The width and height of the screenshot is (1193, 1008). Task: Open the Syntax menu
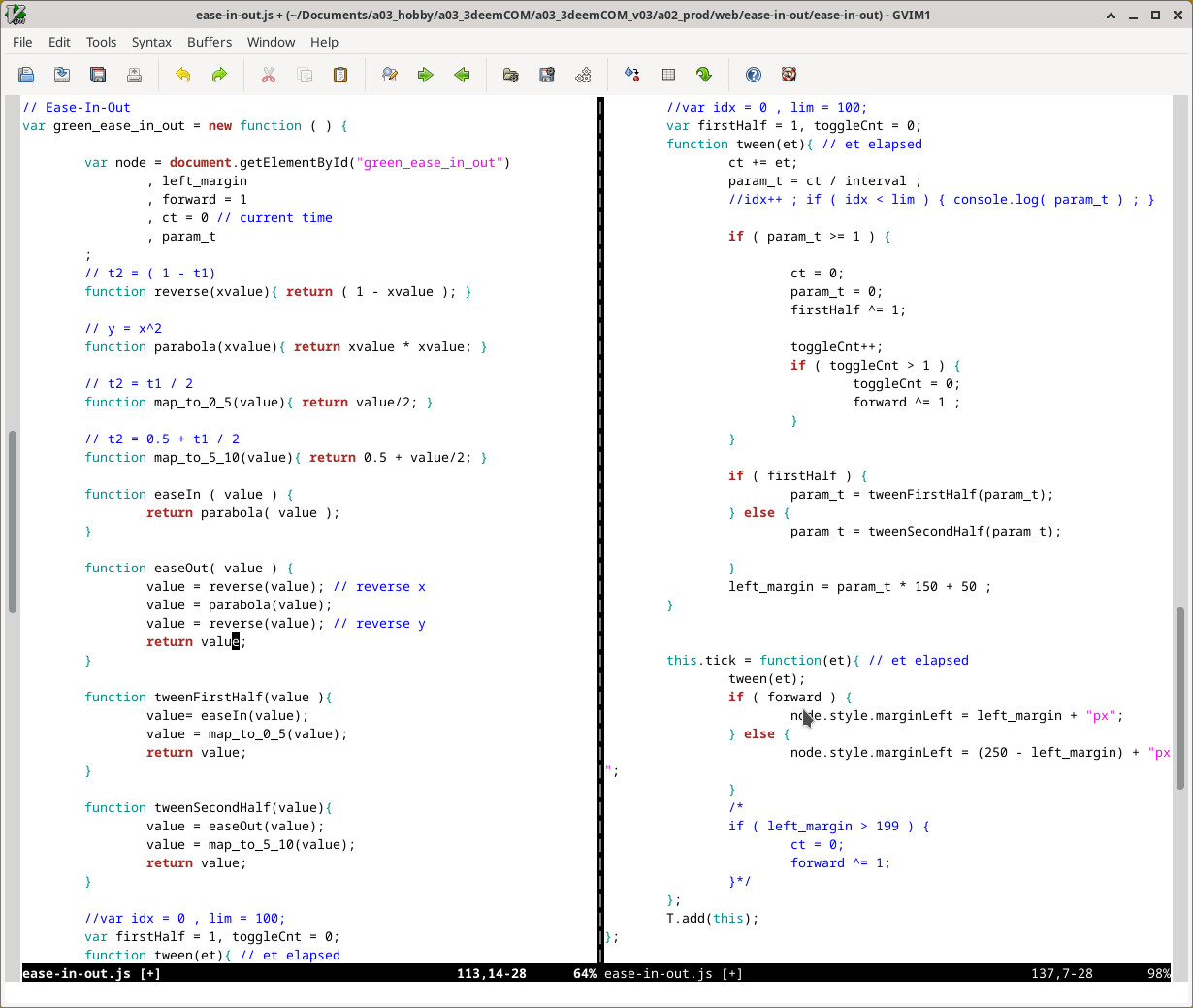click(151, 42)
